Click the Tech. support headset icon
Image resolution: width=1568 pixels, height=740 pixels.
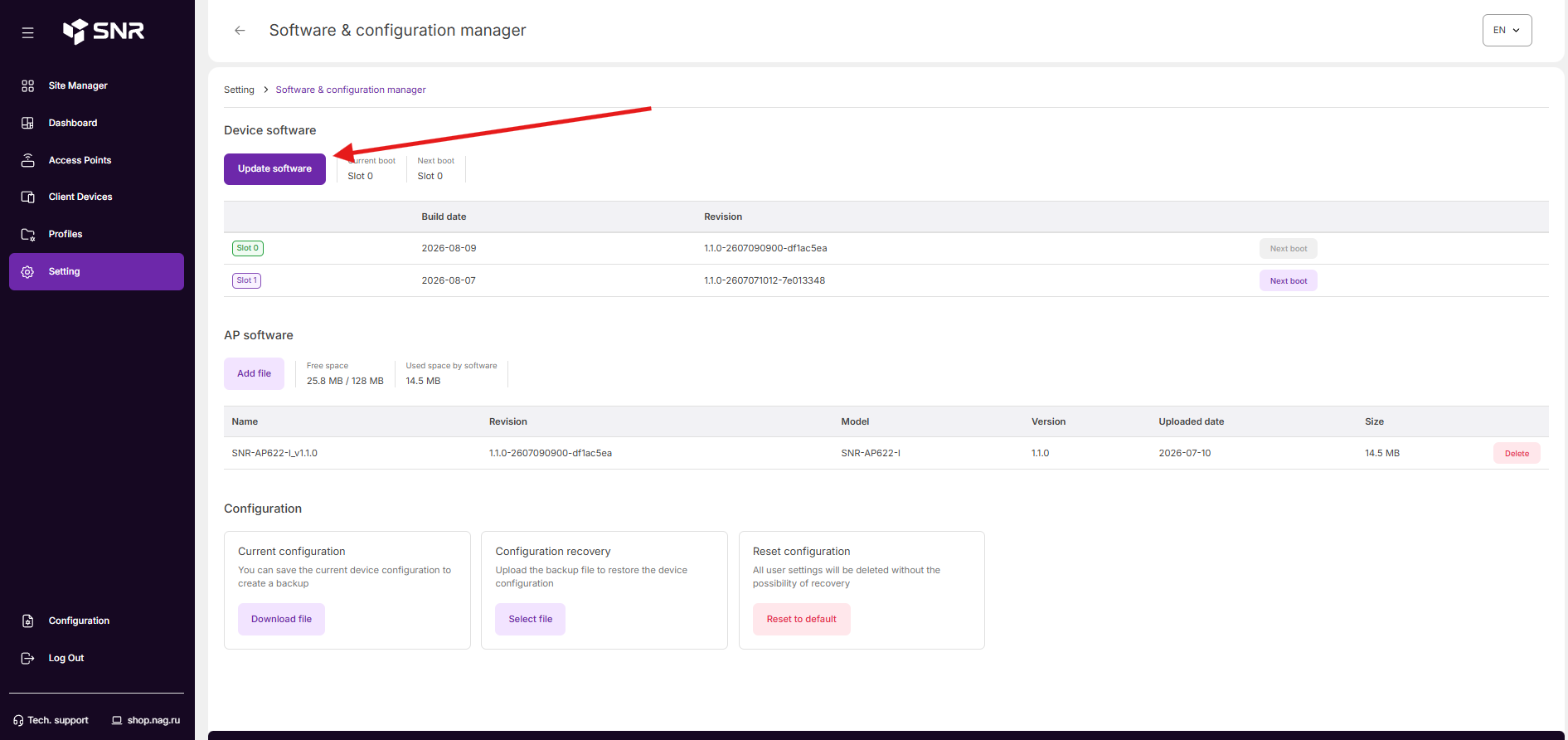click(18, 720)
